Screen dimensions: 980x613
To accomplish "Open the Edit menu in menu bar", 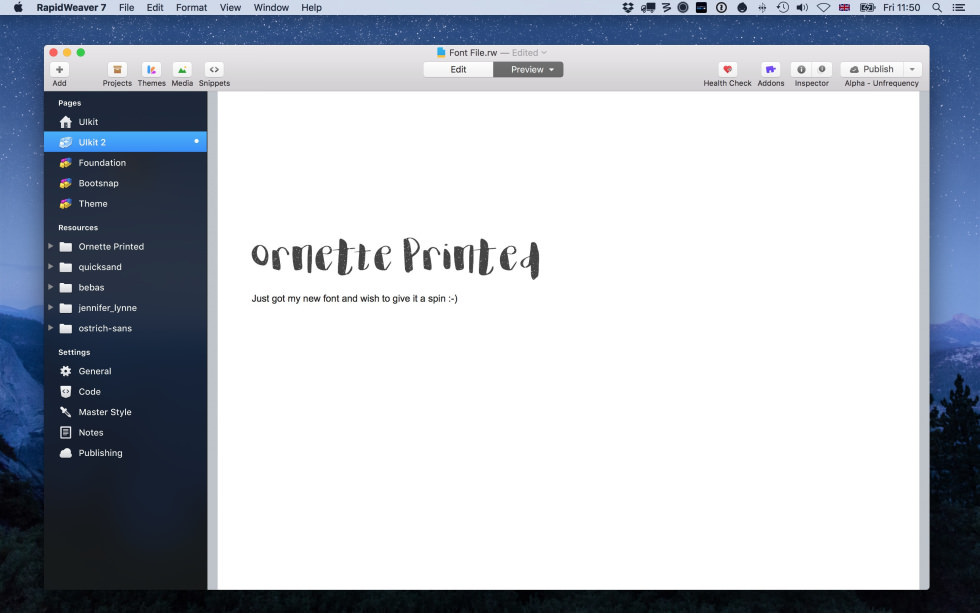I will tap(154, 7).
